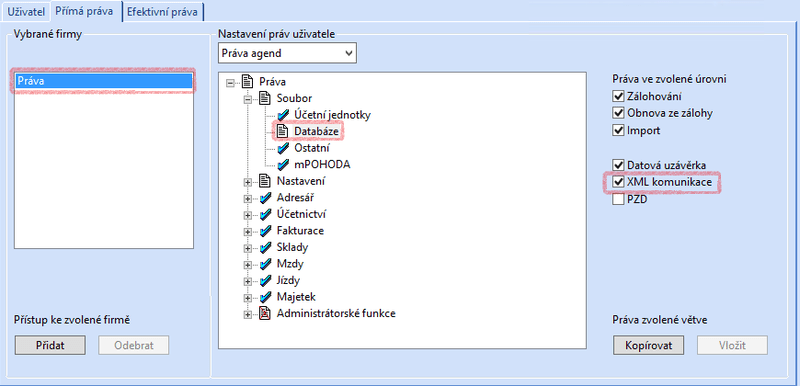Open the Efektivní práva tab
This screenshot has height=386, width=800.
tap(163, 12)
